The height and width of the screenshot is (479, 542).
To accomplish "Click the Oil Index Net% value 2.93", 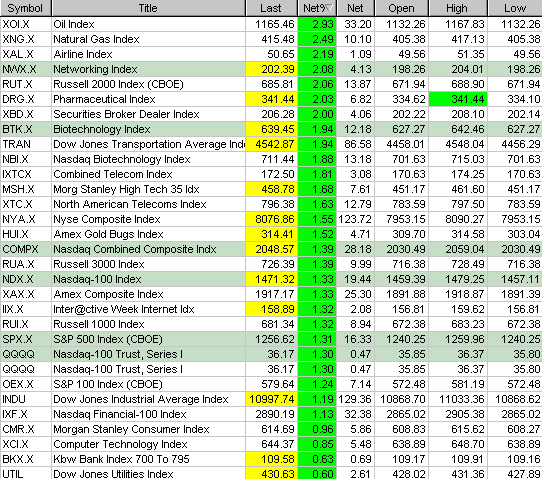I will (317, 24).
